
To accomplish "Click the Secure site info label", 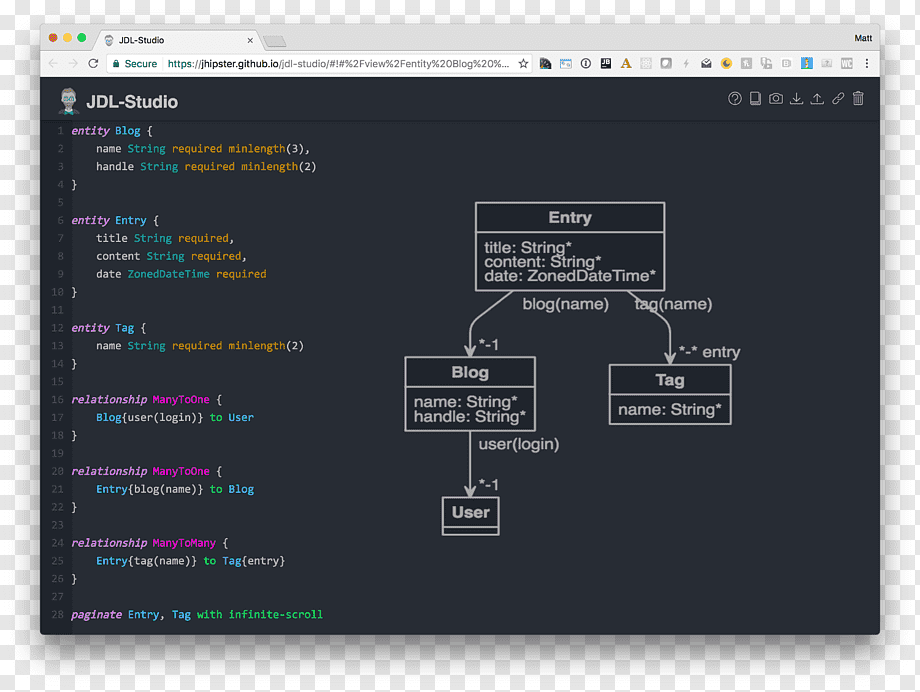I will (135, 63).
